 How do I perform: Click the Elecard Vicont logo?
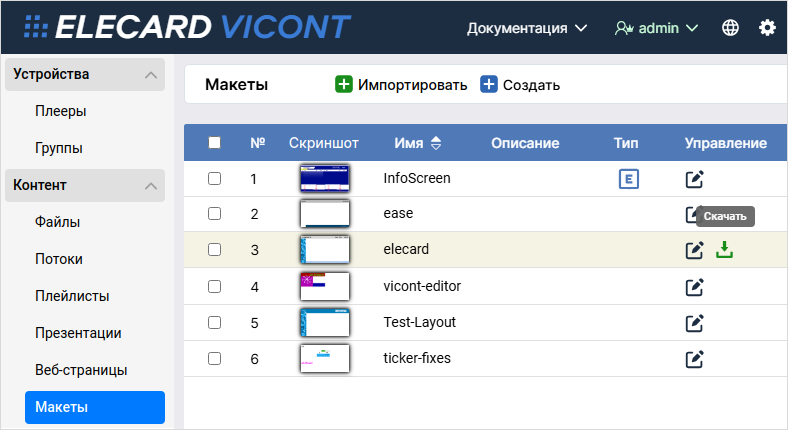(x=187, y=27)
